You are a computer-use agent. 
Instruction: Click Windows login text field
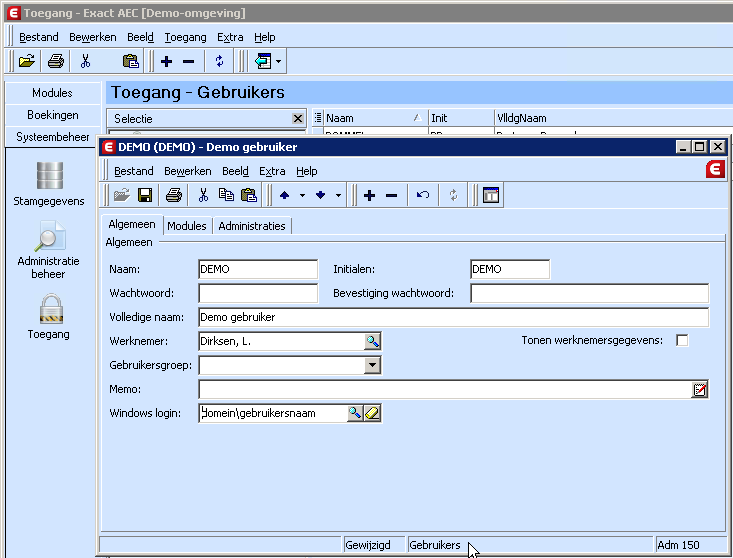(x=273, y=413)
